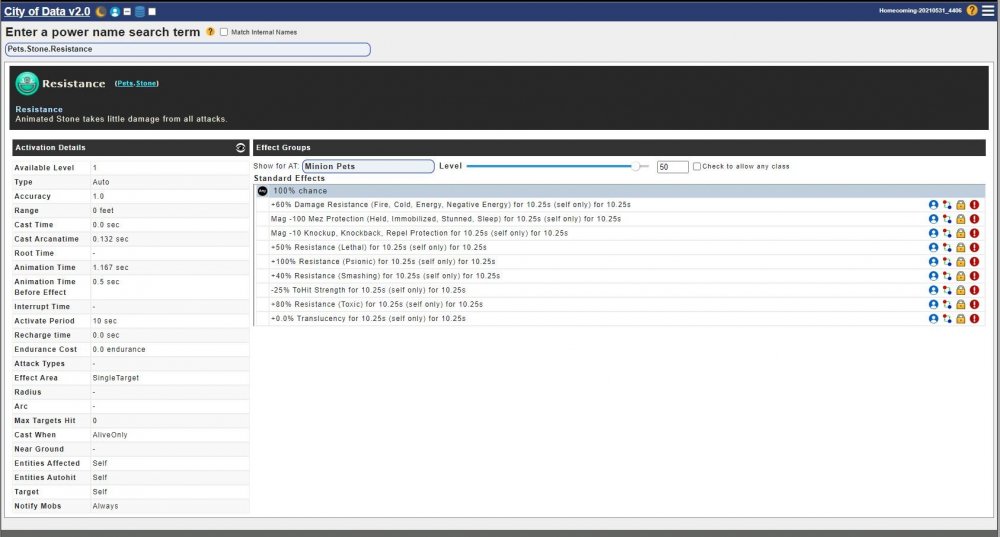
Task: Click the help icon beside Homecoming version
Action: click(x=972, y=10)
